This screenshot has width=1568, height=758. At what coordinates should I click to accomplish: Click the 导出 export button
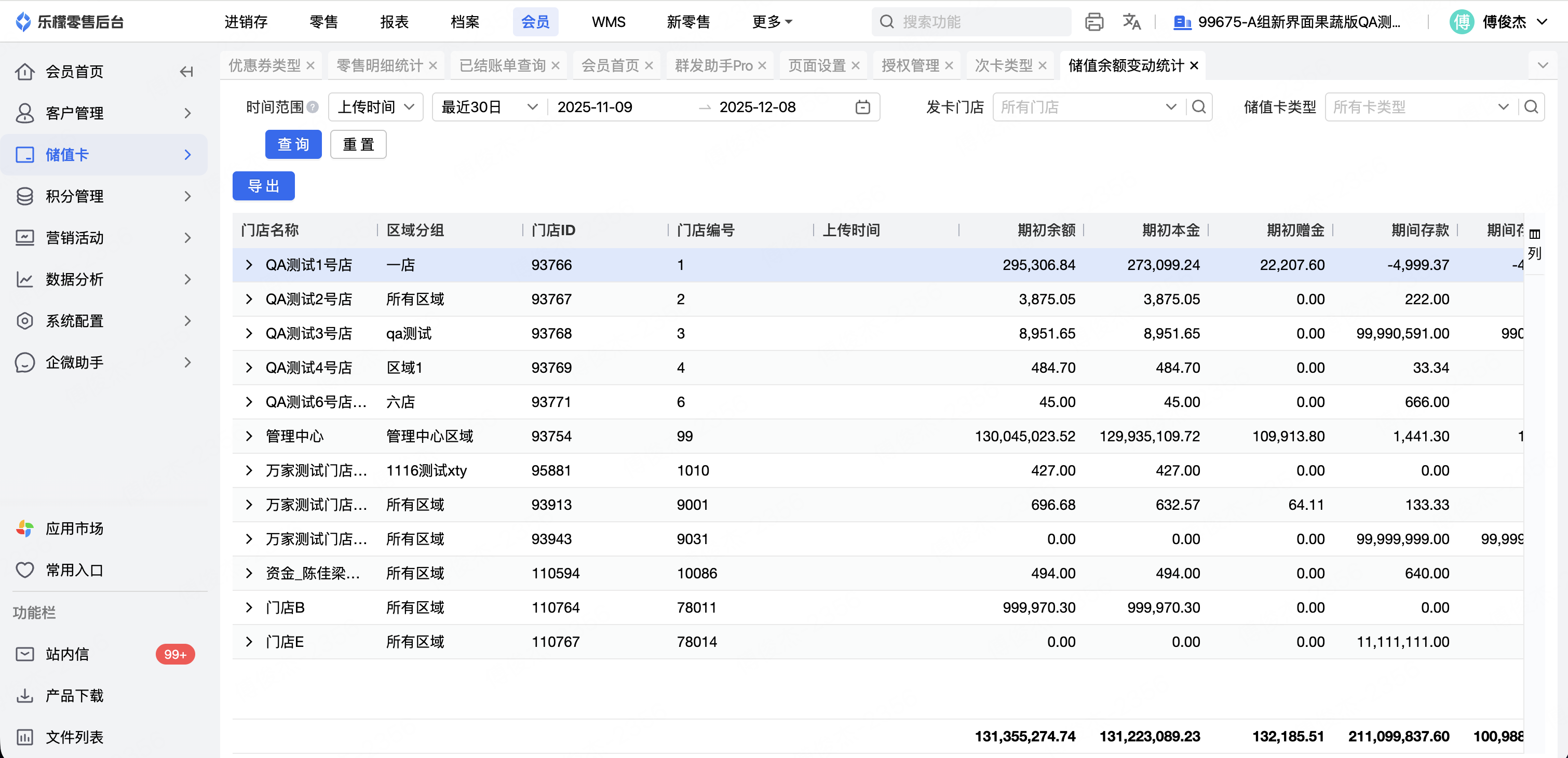coord(264,186)
